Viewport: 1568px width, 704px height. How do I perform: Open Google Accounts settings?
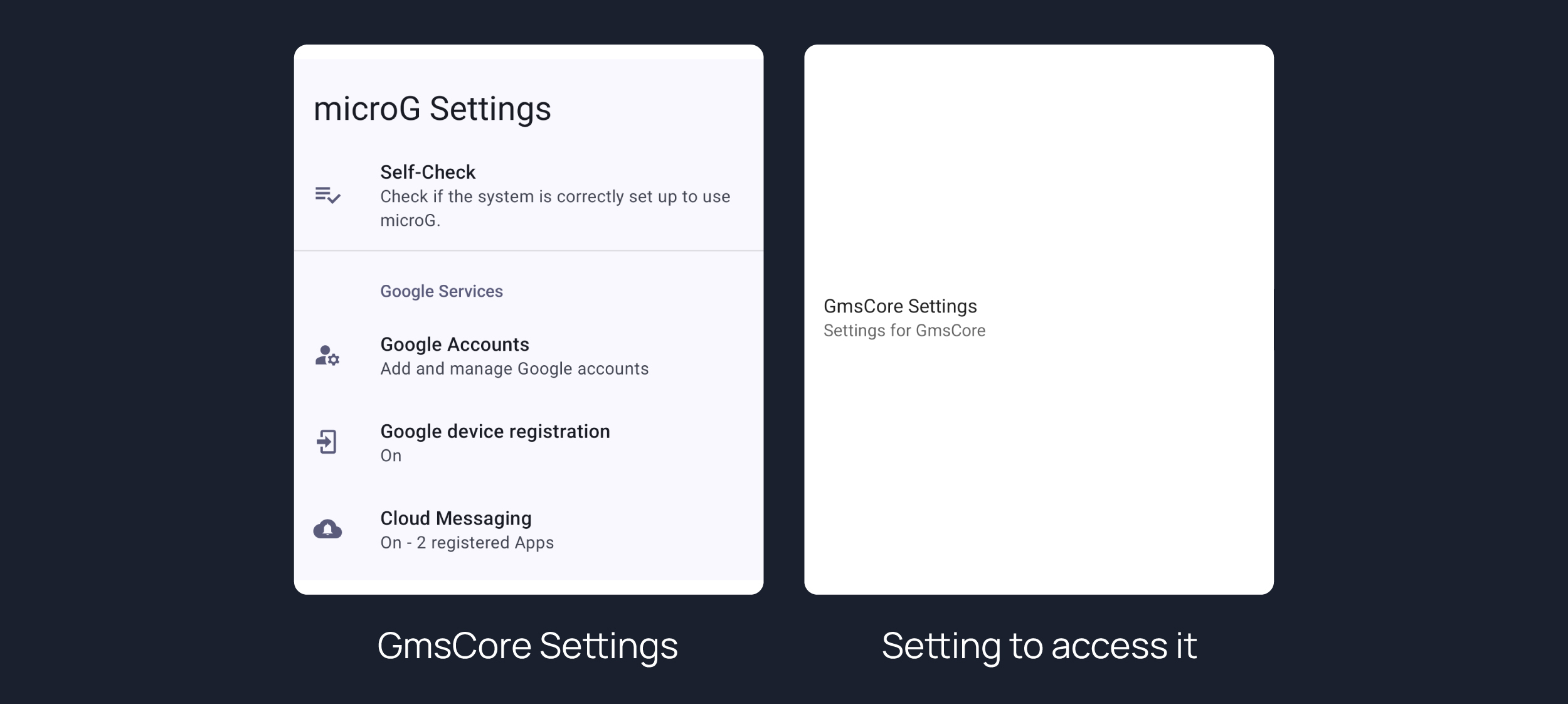(455, 344)
